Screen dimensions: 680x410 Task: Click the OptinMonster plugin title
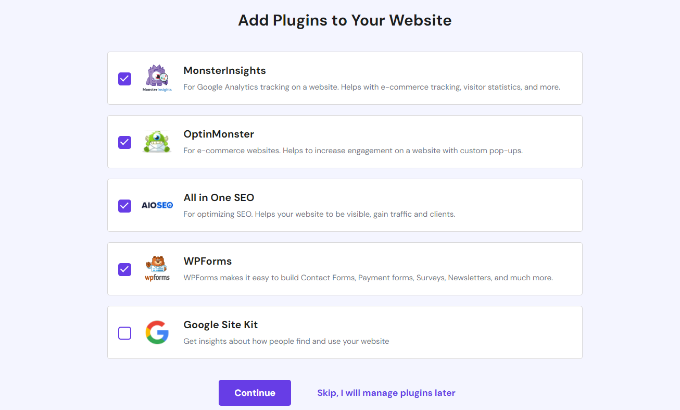[218, 134]
